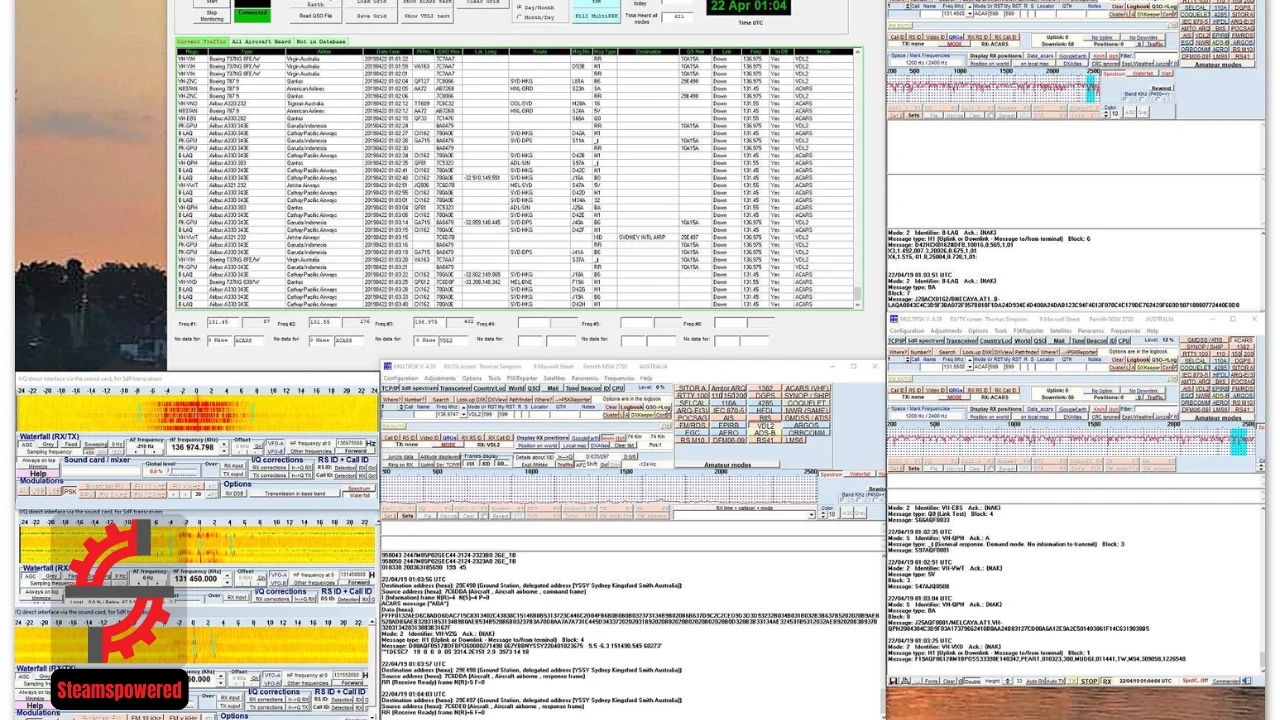Open Frequencies menu in center MultiPSK window
Screen dimensions: 1280x720
[620, 378]
